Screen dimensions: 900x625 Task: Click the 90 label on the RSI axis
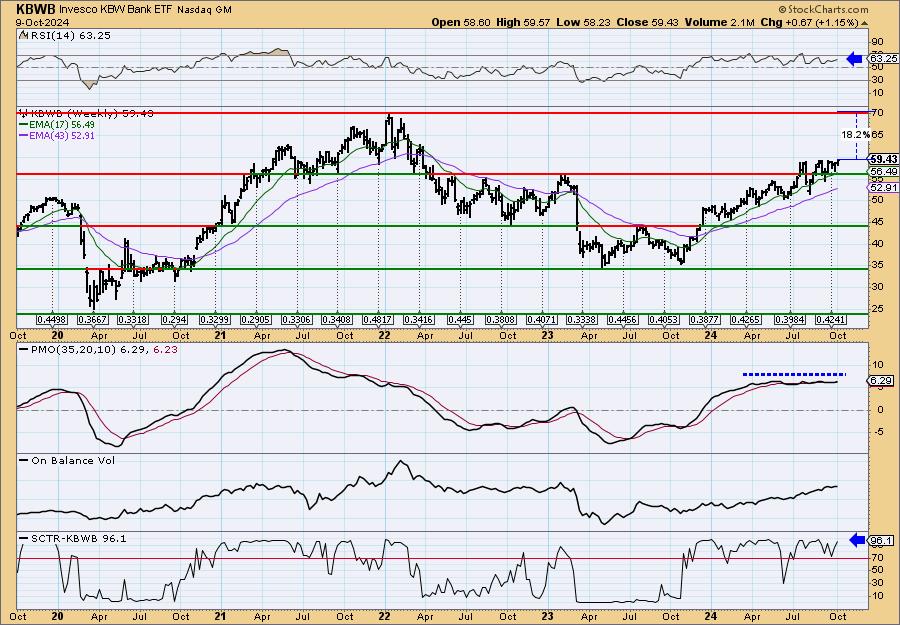click(878, 42)
